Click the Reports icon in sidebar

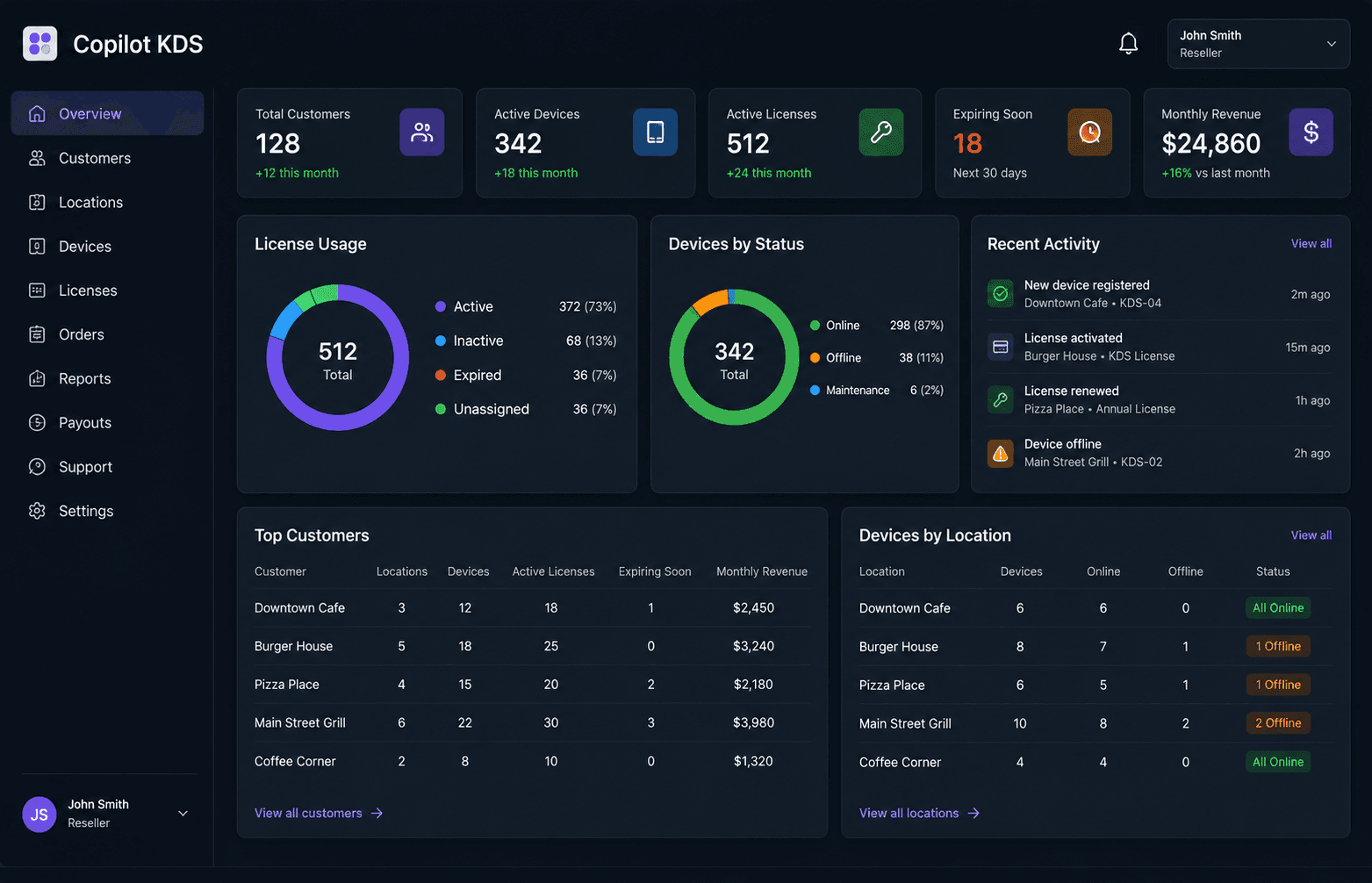(x=37, y=378)
